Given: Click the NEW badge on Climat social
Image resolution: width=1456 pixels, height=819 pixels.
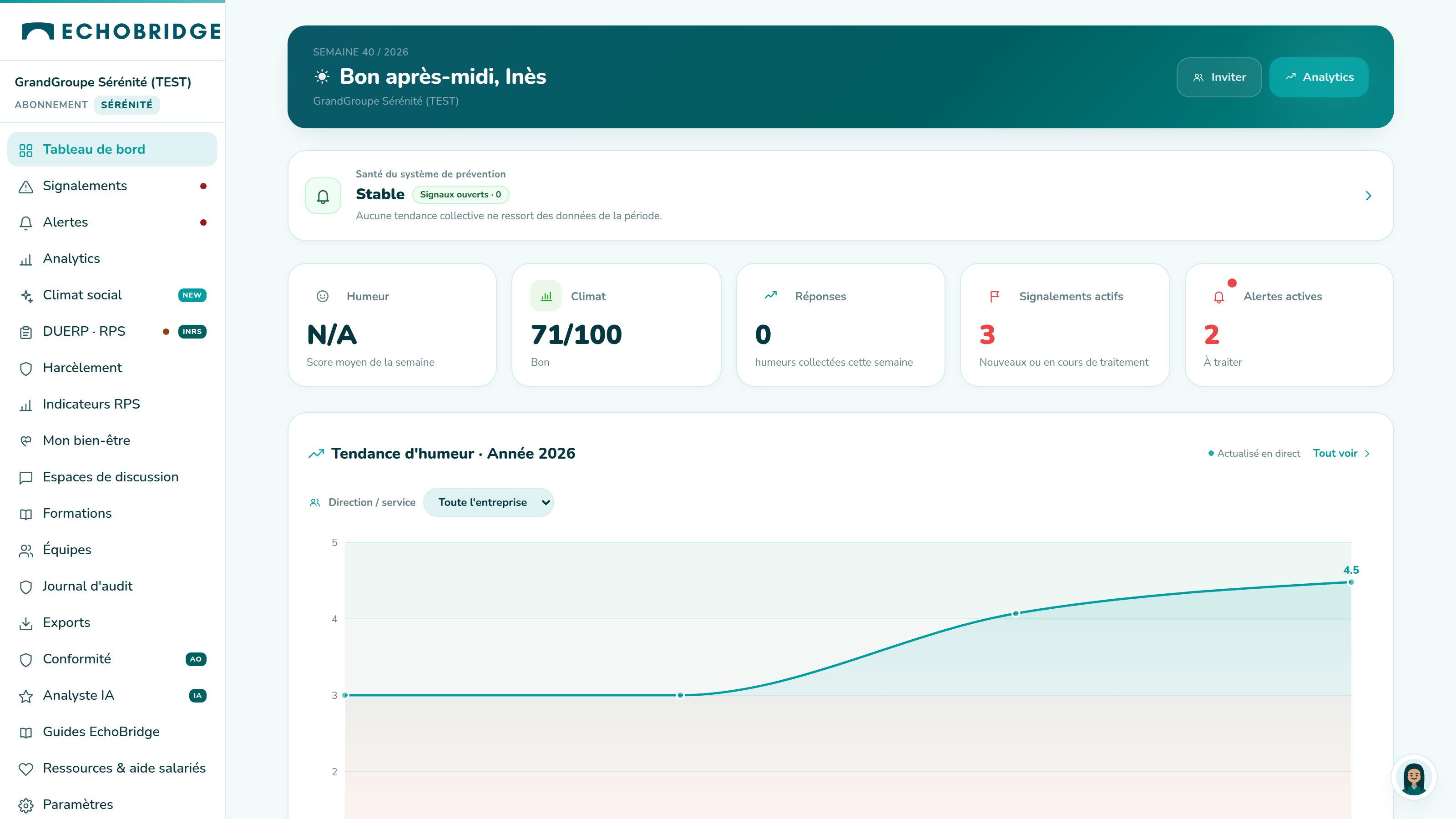Looking at the screenshot, I should click(192, 295).
